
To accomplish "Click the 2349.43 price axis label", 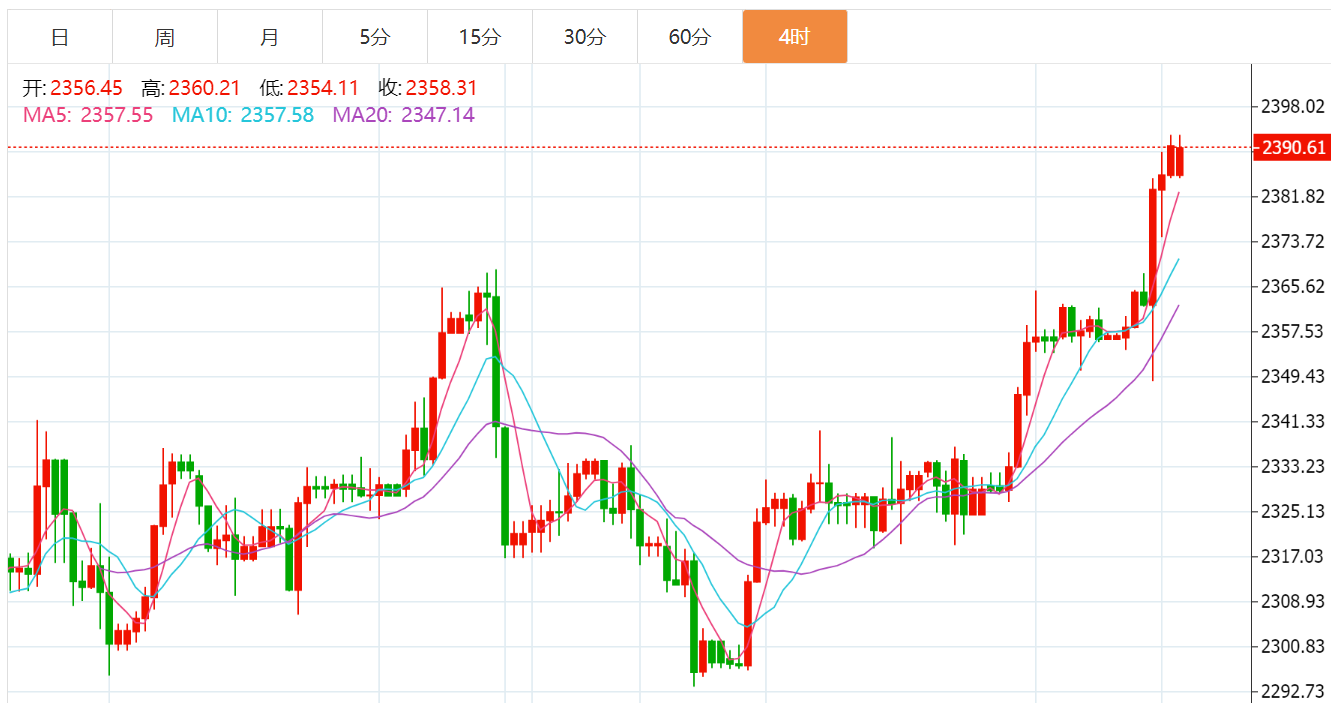I will [1293, 376].
